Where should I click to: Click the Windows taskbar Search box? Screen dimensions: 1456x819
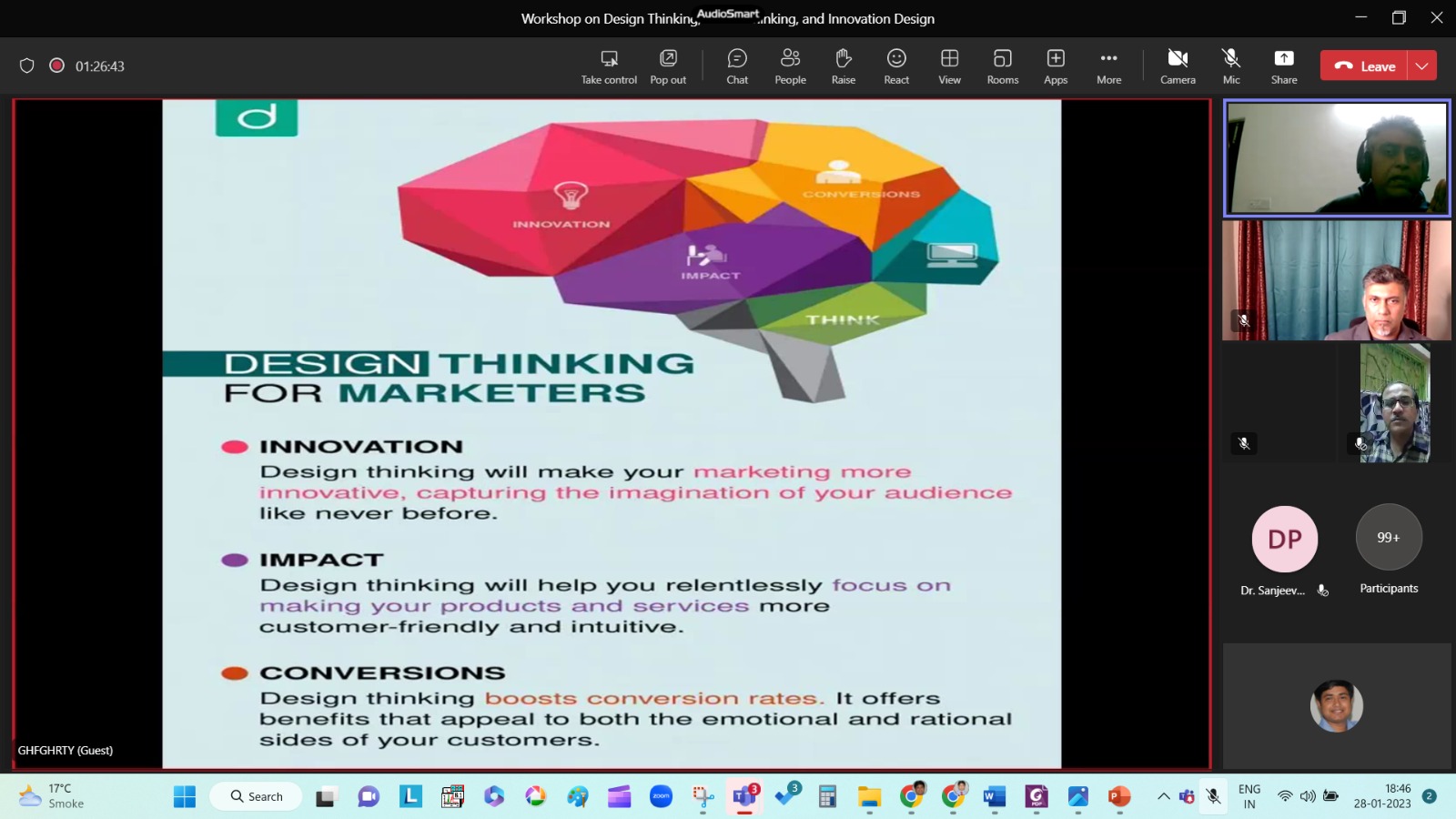pos(257,796)
